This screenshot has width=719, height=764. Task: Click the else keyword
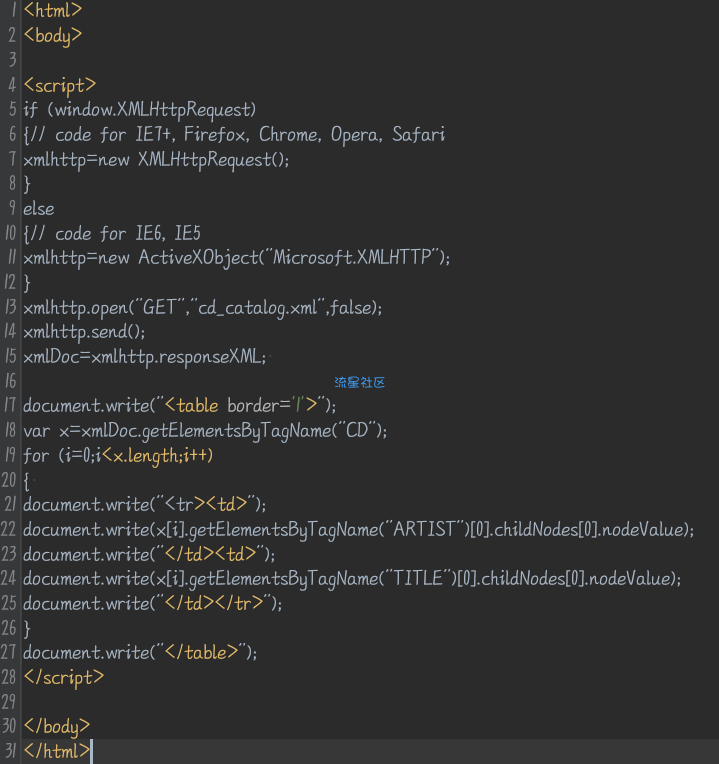click(x=38, y=208)
